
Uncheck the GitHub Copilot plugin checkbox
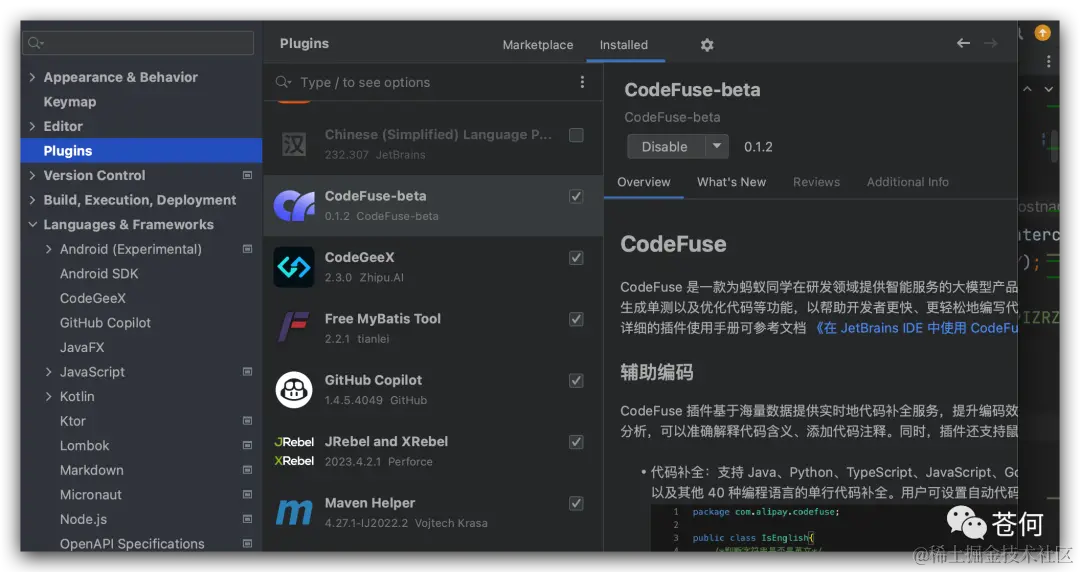click(x=577, y=380)
